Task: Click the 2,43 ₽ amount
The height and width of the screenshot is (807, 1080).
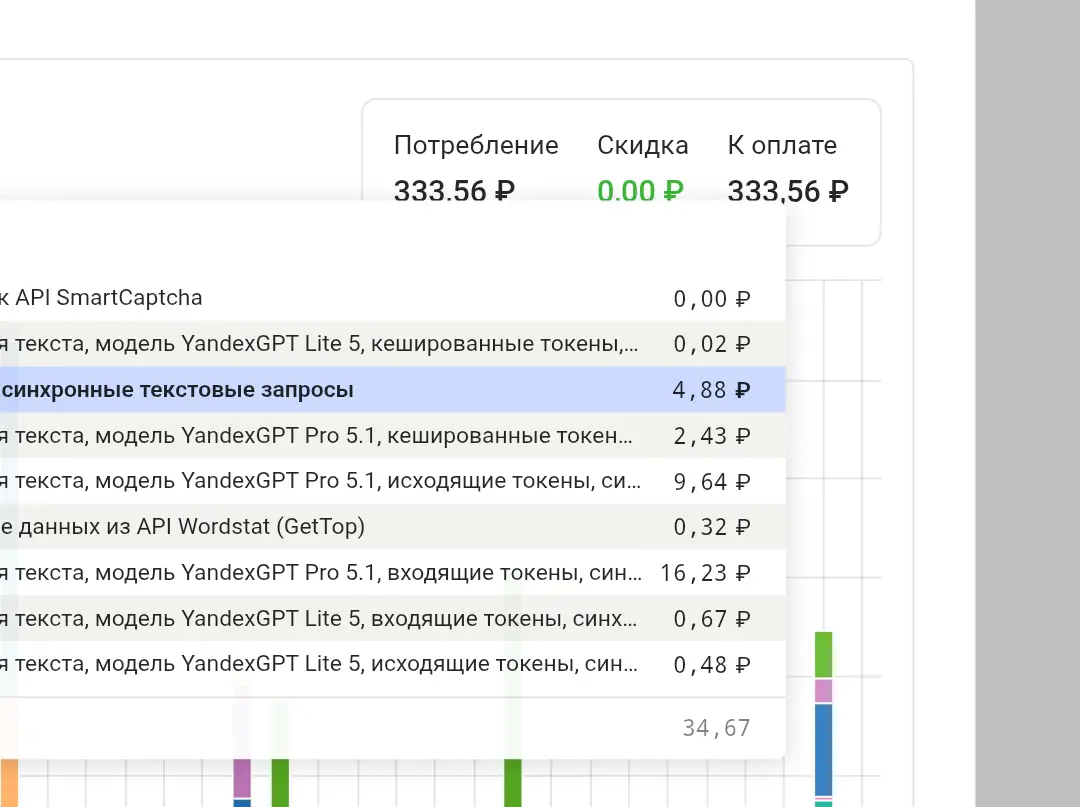Action: 712,436
